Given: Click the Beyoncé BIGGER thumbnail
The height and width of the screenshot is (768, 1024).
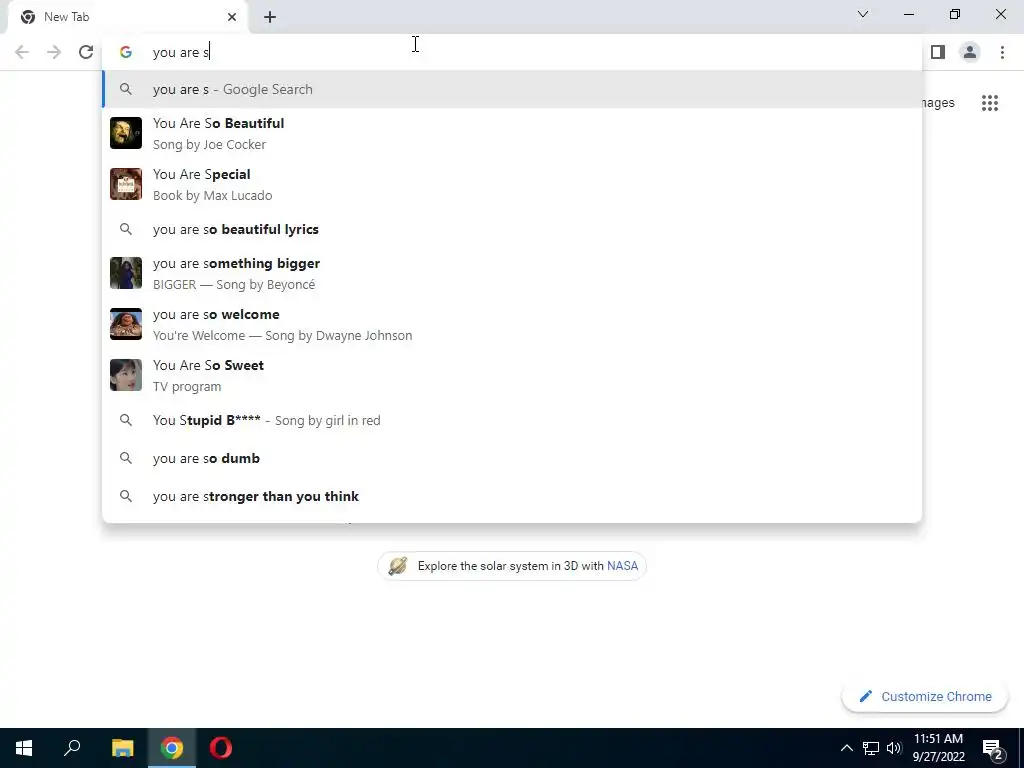Looking at the screenshot, I should 126,273.
